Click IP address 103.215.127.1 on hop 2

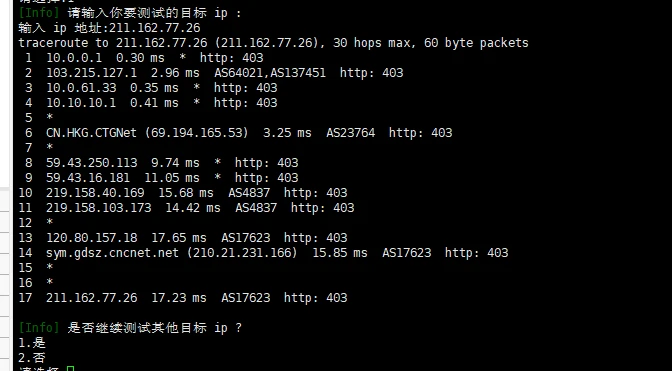coord(91,73)
